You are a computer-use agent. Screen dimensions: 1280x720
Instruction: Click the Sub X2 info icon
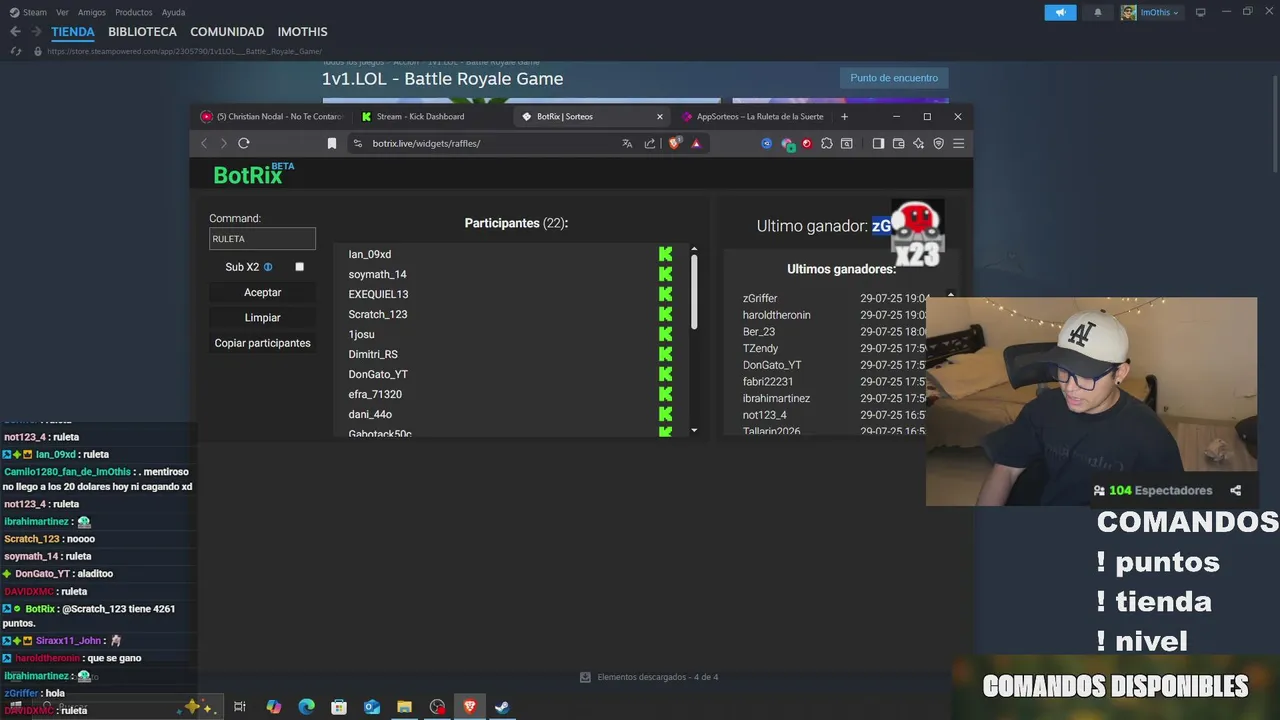pos(268,267)
